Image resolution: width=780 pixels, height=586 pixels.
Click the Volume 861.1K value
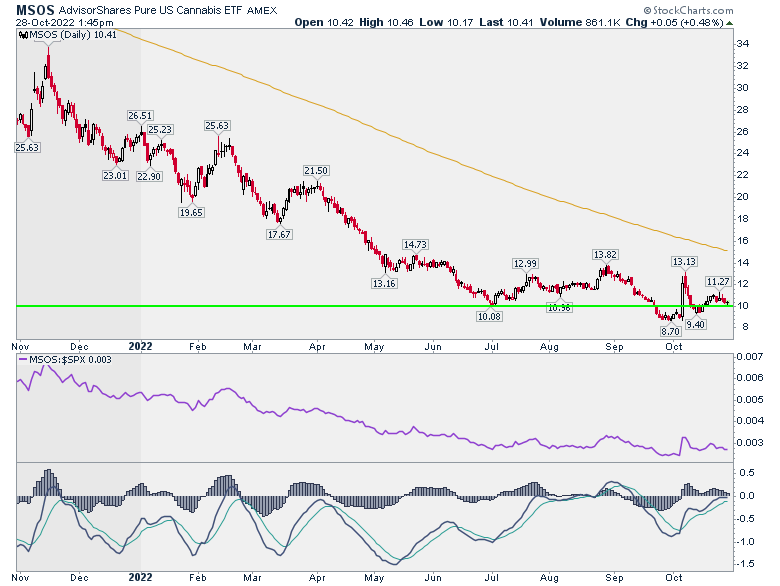tap(580, 22)
